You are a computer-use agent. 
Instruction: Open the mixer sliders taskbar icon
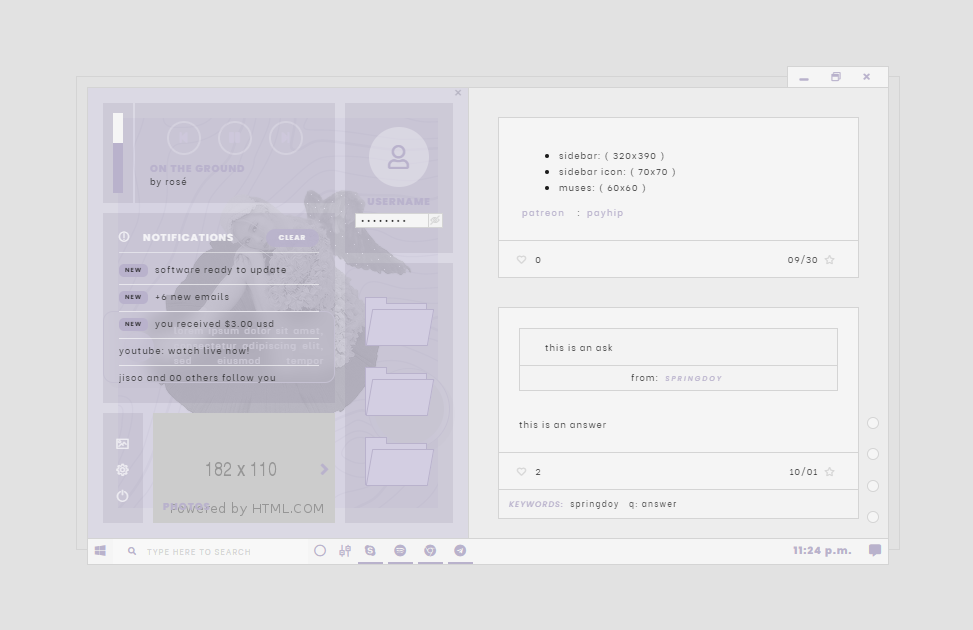click(345, 551)
